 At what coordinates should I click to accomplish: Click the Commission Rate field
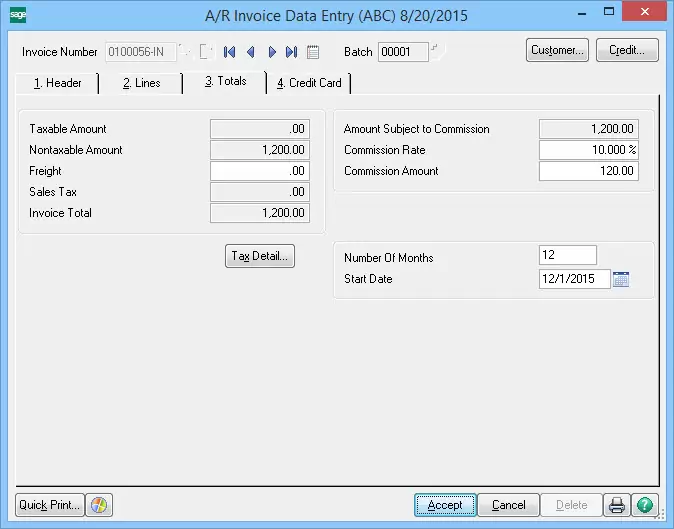[588, 150]
